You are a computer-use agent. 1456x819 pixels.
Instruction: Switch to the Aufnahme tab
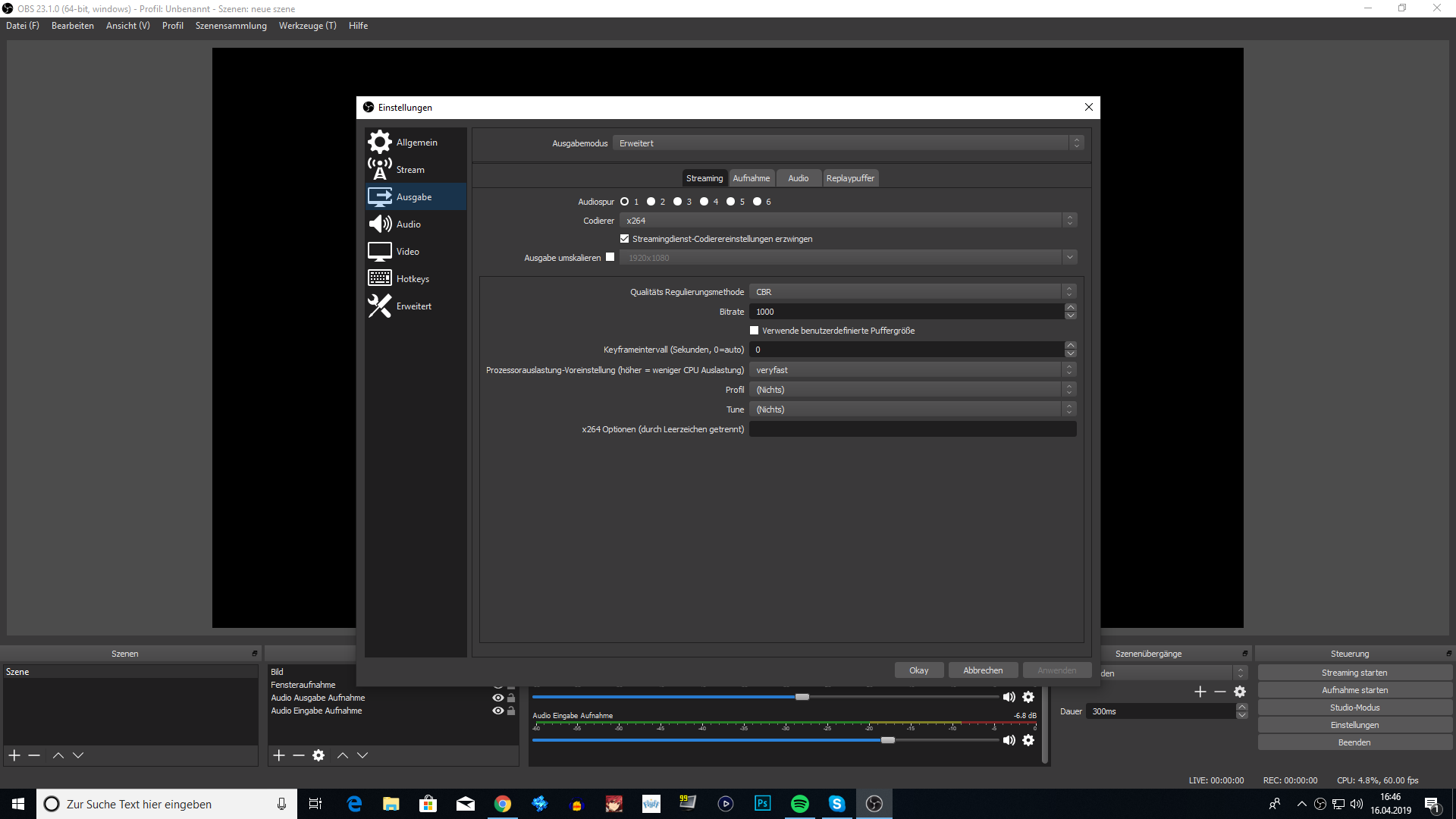(x=751, y=178)
